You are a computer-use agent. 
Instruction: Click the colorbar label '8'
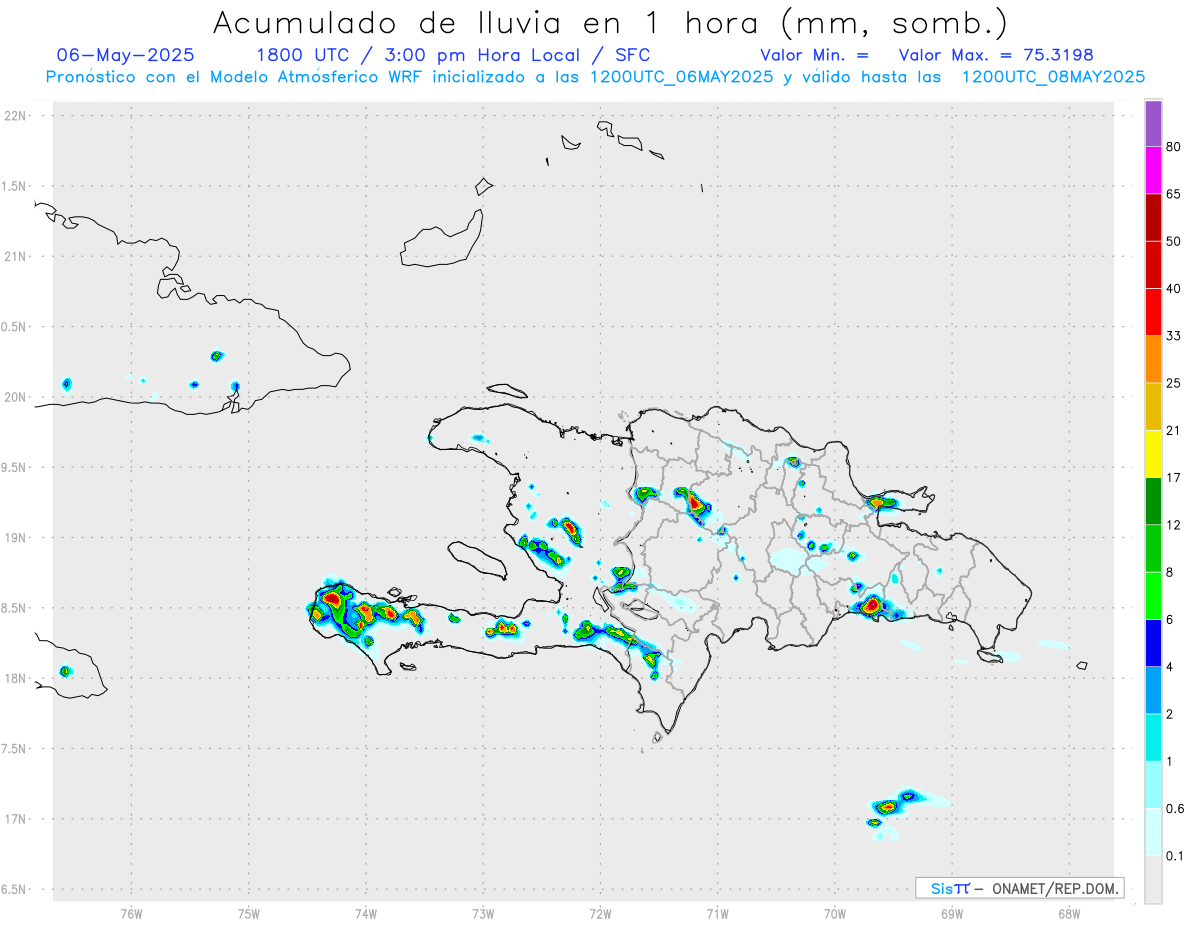pyautogui.click(x=1170, y=572)
